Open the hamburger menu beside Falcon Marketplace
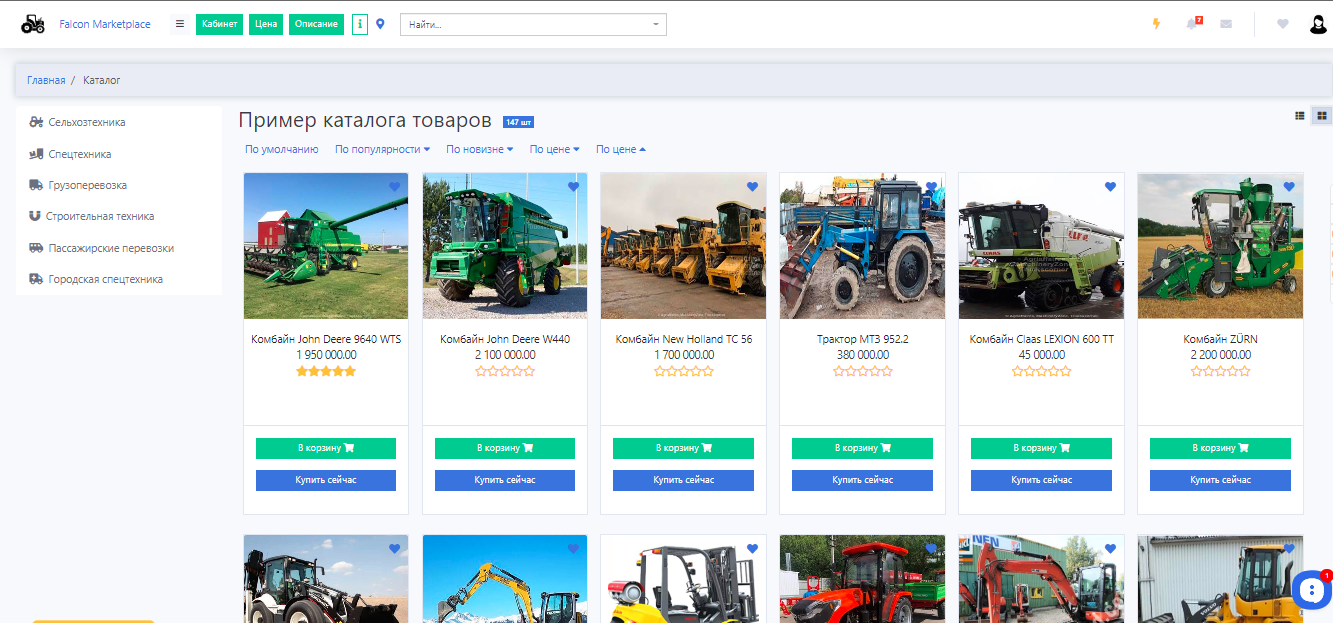This screenshot has height=623, width=1333. [x=180, y=24]
